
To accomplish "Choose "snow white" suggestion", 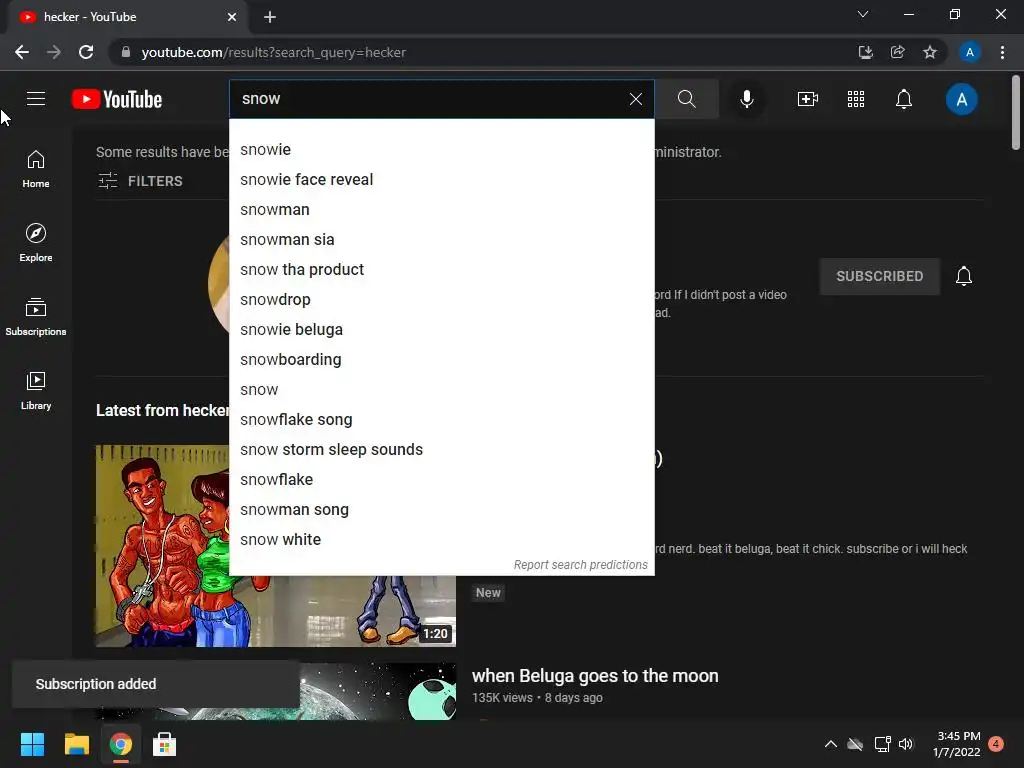I will 441,540.
